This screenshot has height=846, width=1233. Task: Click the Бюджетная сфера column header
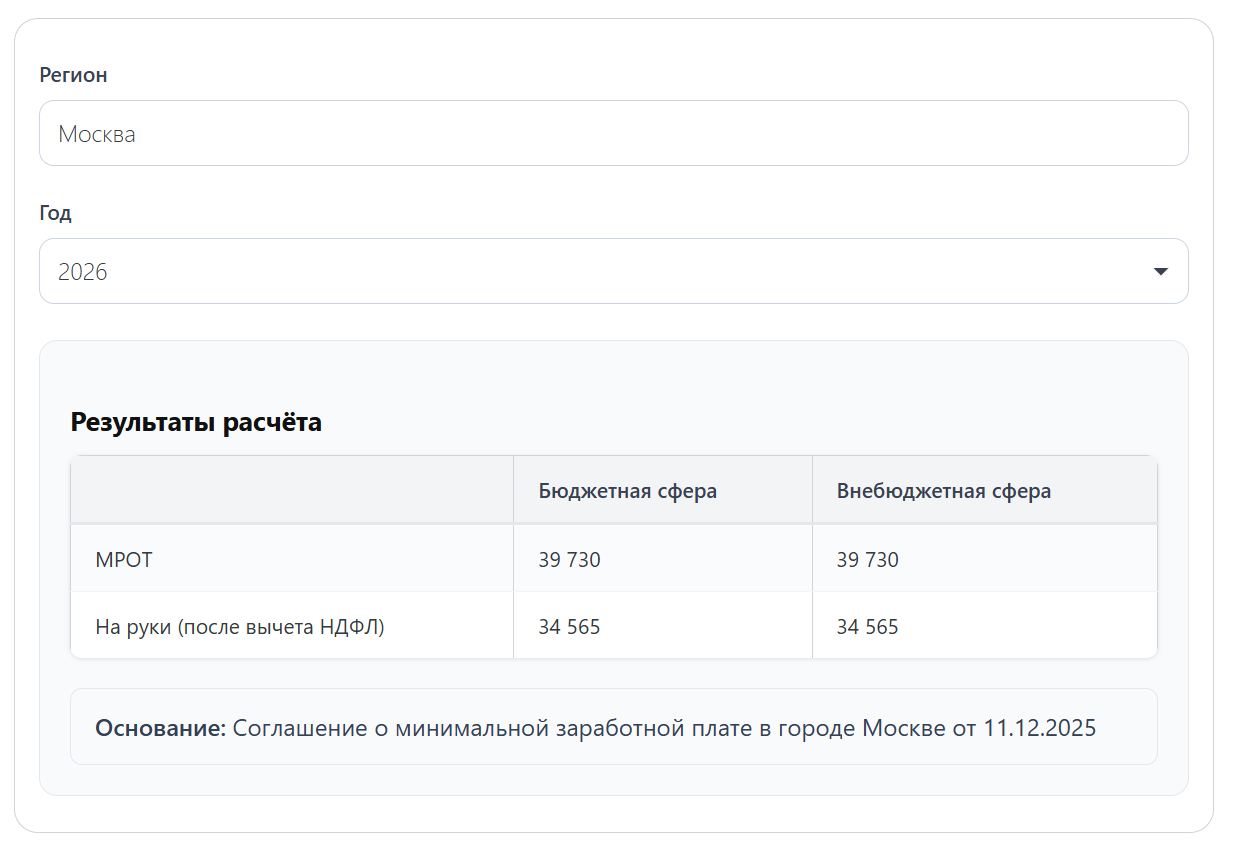pos(627,491)
